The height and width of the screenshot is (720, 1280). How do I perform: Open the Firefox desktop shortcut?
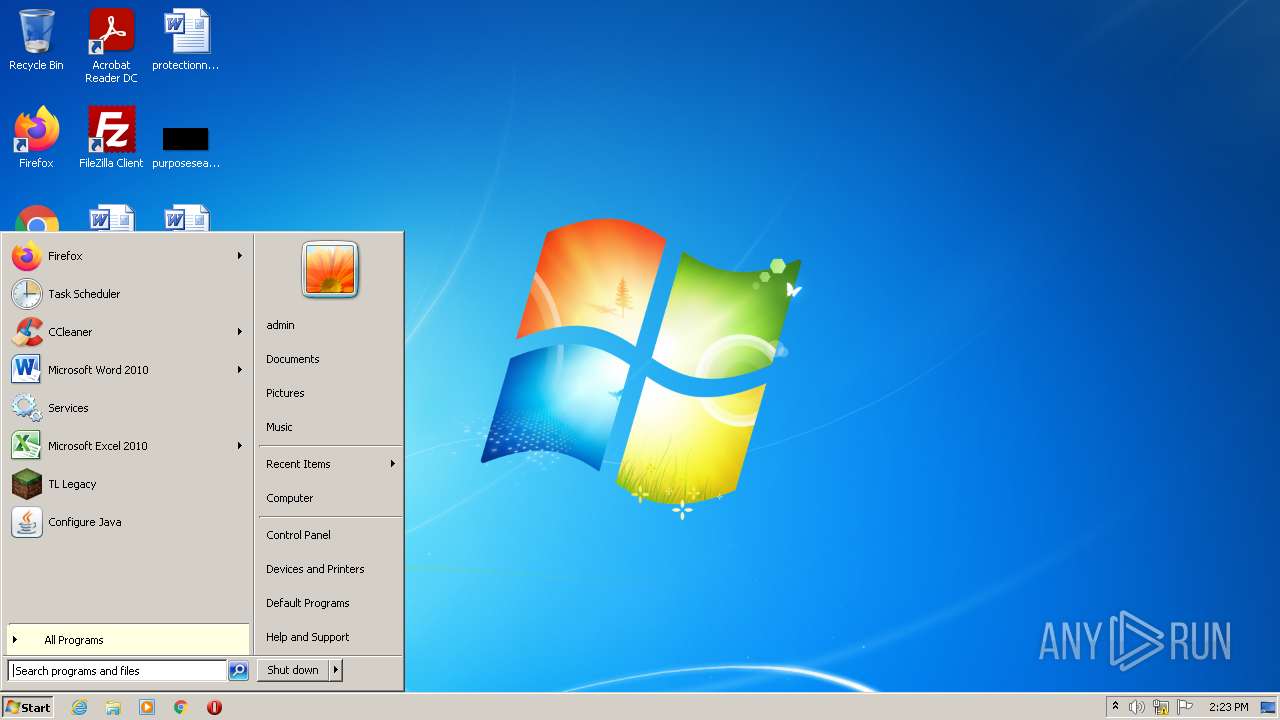pos(36,138)
